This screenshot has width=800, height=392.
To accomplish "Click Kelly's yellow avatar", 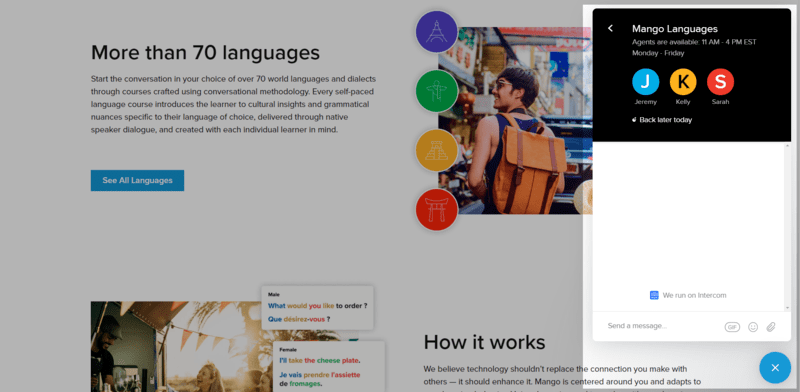I will (x=683, y=82).
